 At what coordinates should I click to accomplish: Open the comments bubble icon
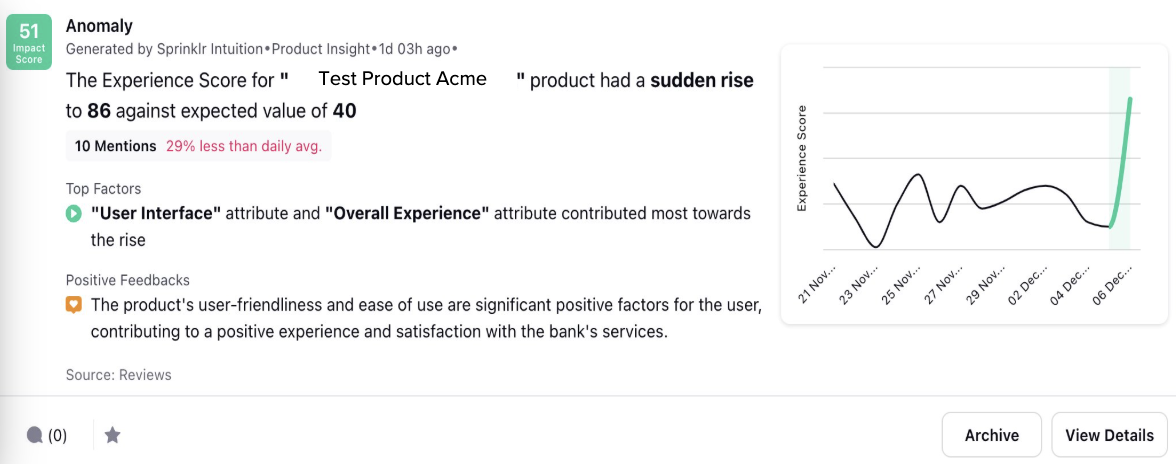[x=34, y=435]
